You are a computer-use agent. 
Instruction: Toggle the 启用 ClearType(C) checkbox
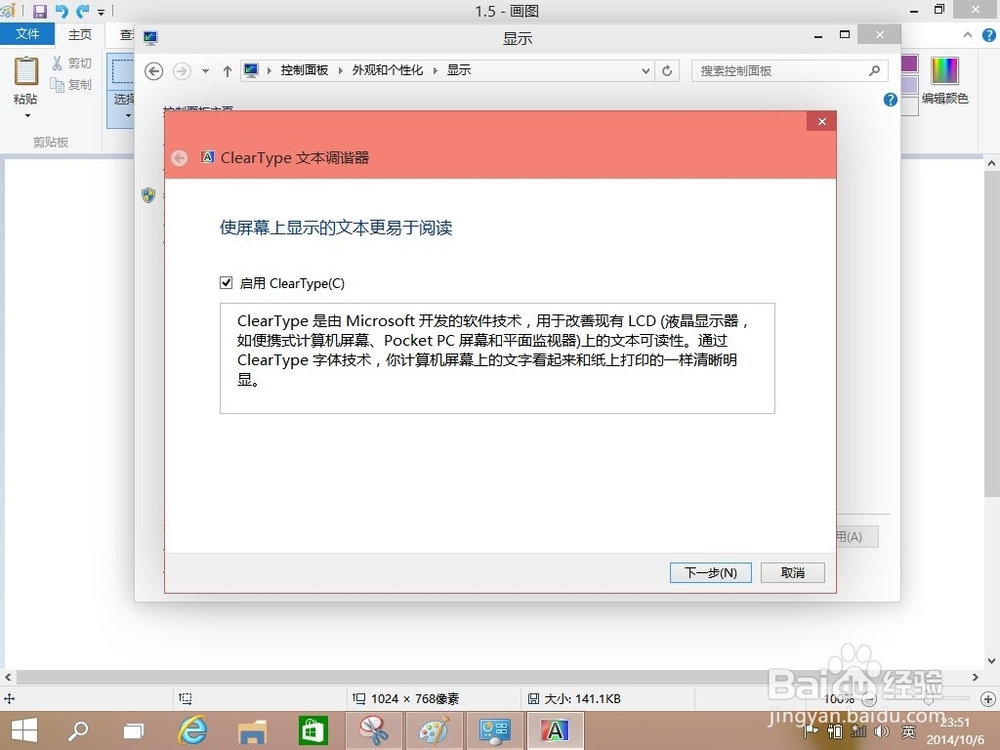click(226, 283)
